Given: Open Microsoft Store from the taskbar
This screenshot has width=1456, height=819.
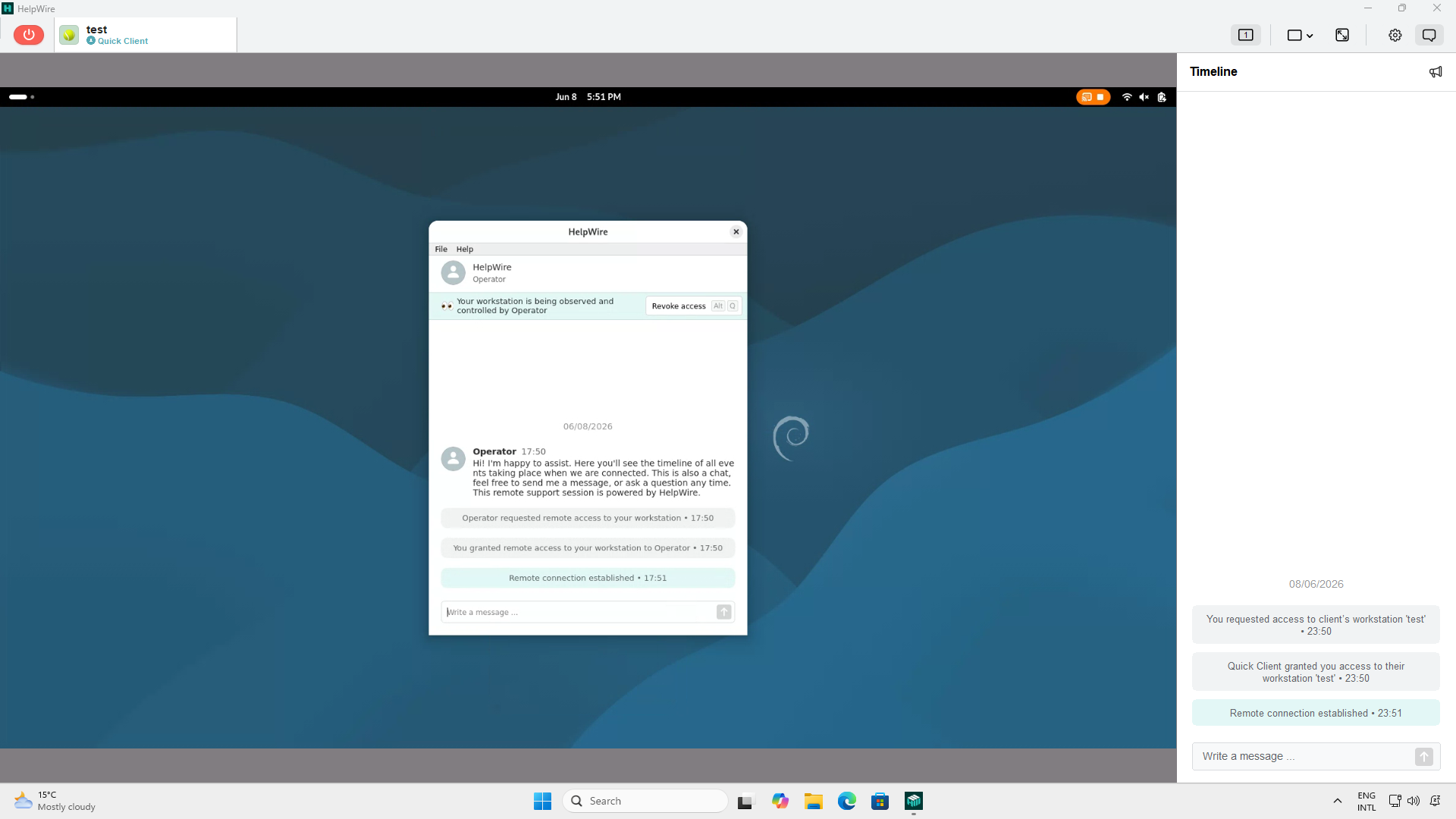Looking at the screenshot, I should tap(880, 801).
